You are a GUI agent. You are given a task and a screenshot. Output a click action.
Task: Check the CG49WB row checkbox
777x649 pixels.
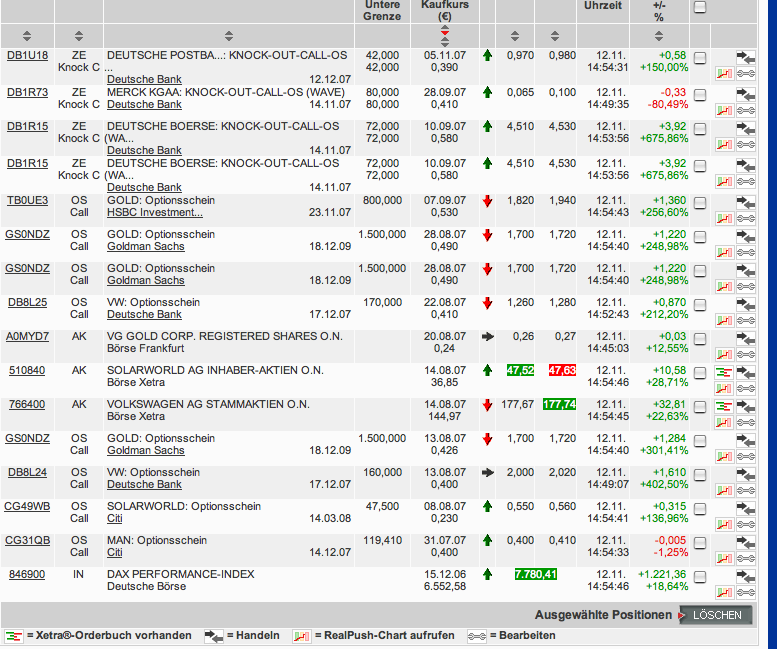700,509
